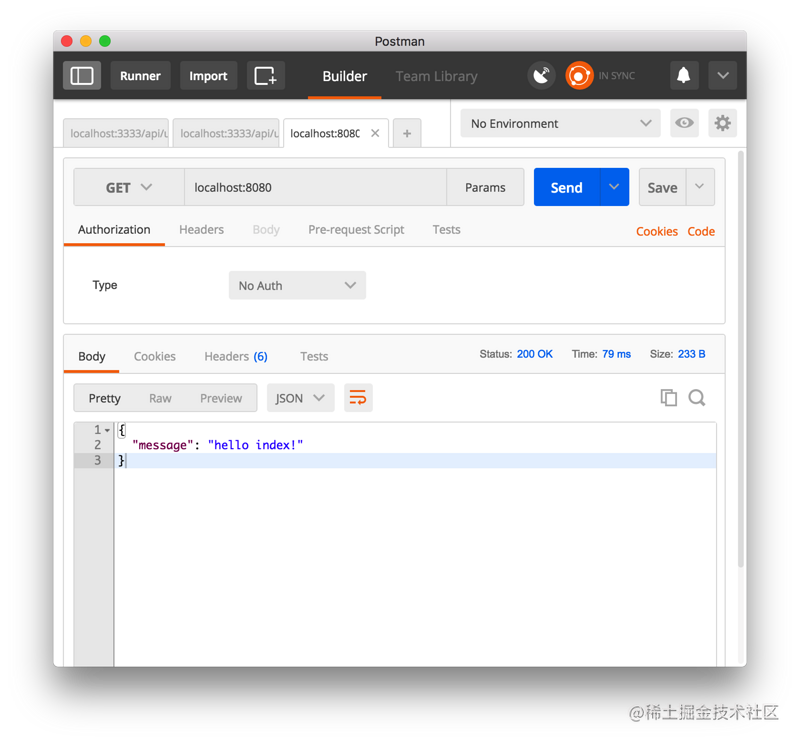The image size is (800, 743).
Task: Save the request
Action: point(662,187)
